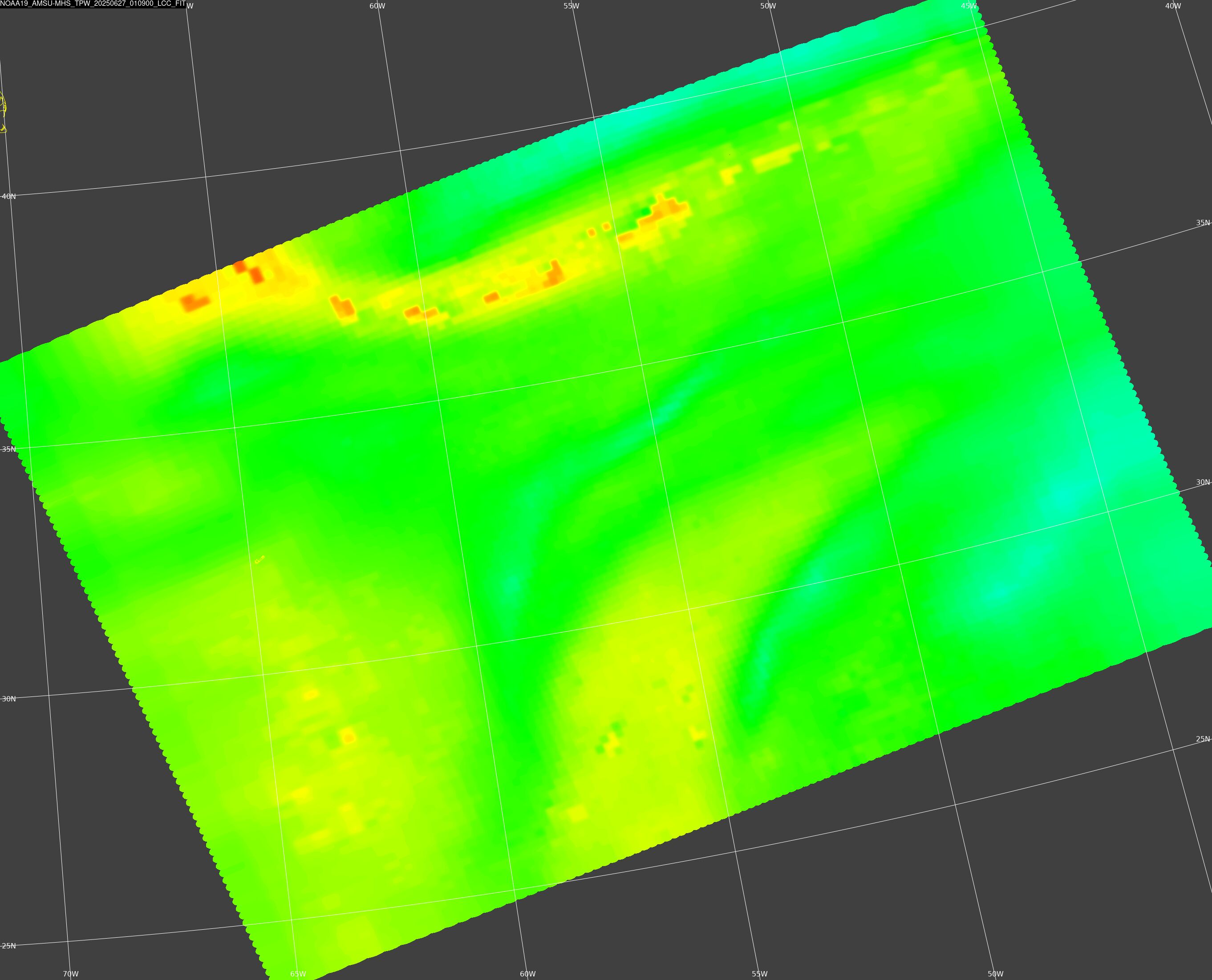
Task: Click the 45W longitude label
Action: tap(969, 6)
